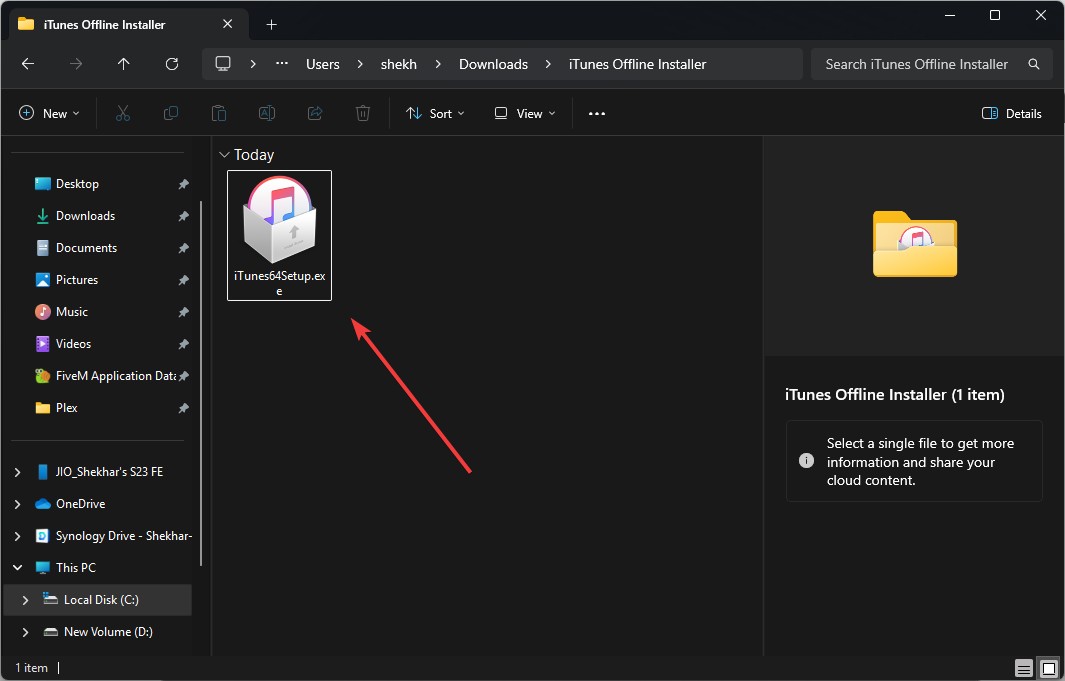Click the Cut scissors icon
Viewport: 1065px width, 681px height.
123,113
